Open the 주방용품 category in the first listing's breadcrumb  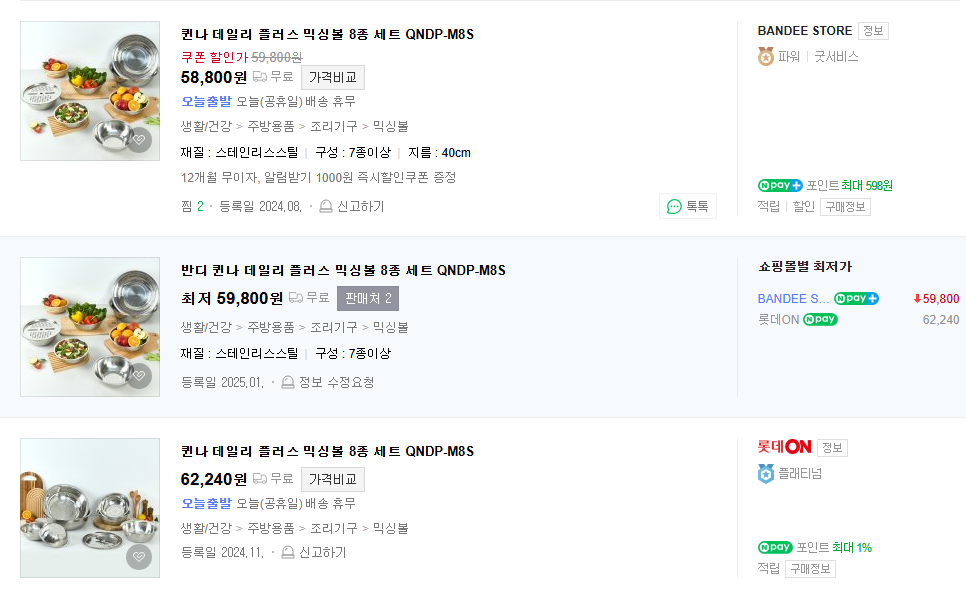271,126
